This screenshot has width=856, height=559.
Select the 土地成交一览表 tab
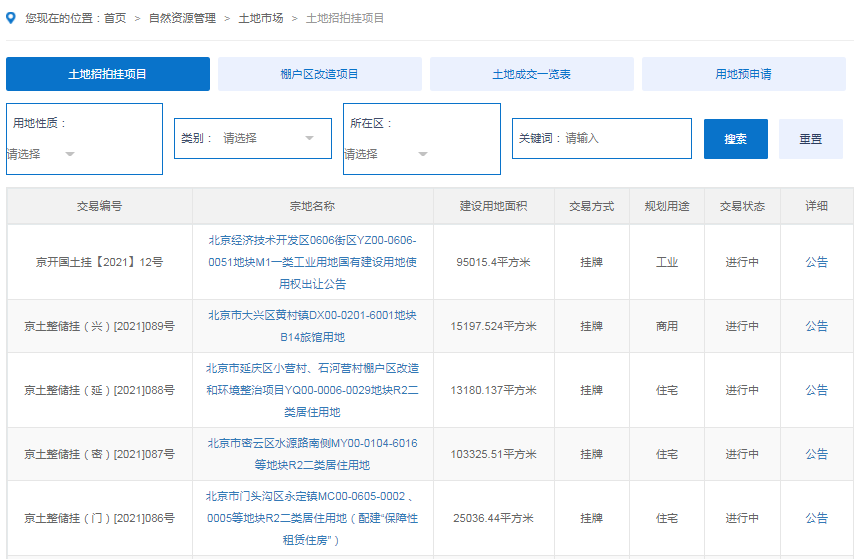click(532, 74)
